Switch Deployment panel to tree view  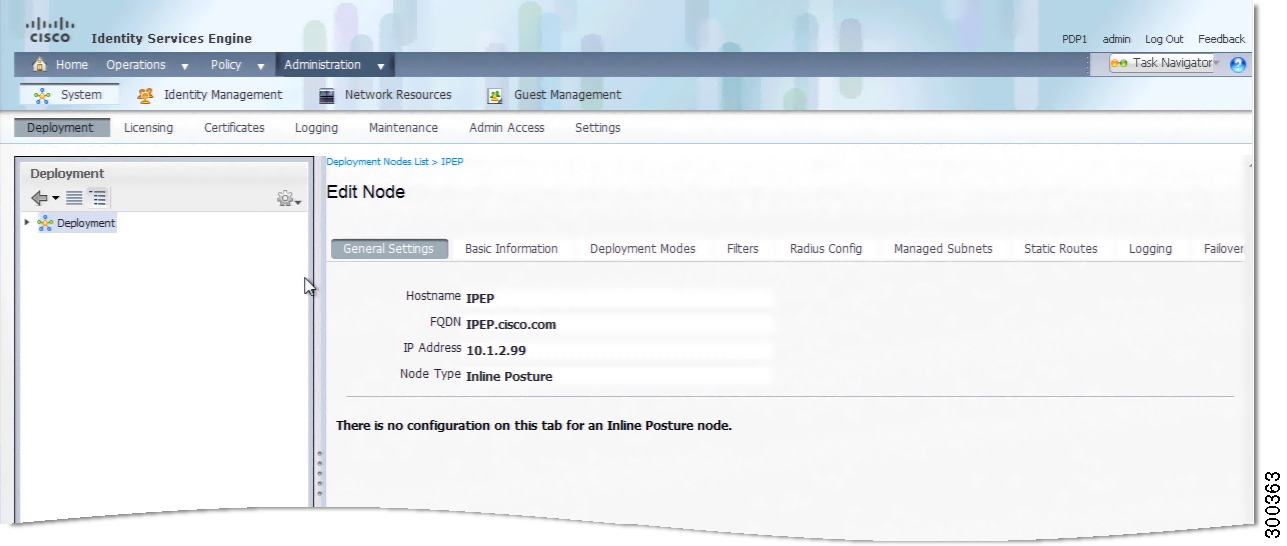97,198
